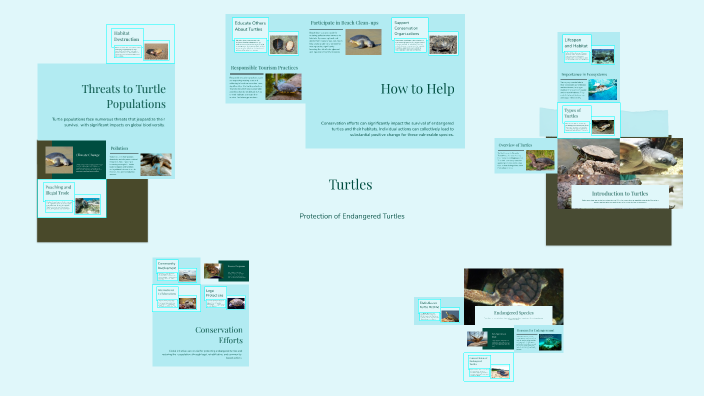The width and height of the screenshot is (704, 396).
Task: Open the Legal Protections subtopic
Action: coord(215,293)
